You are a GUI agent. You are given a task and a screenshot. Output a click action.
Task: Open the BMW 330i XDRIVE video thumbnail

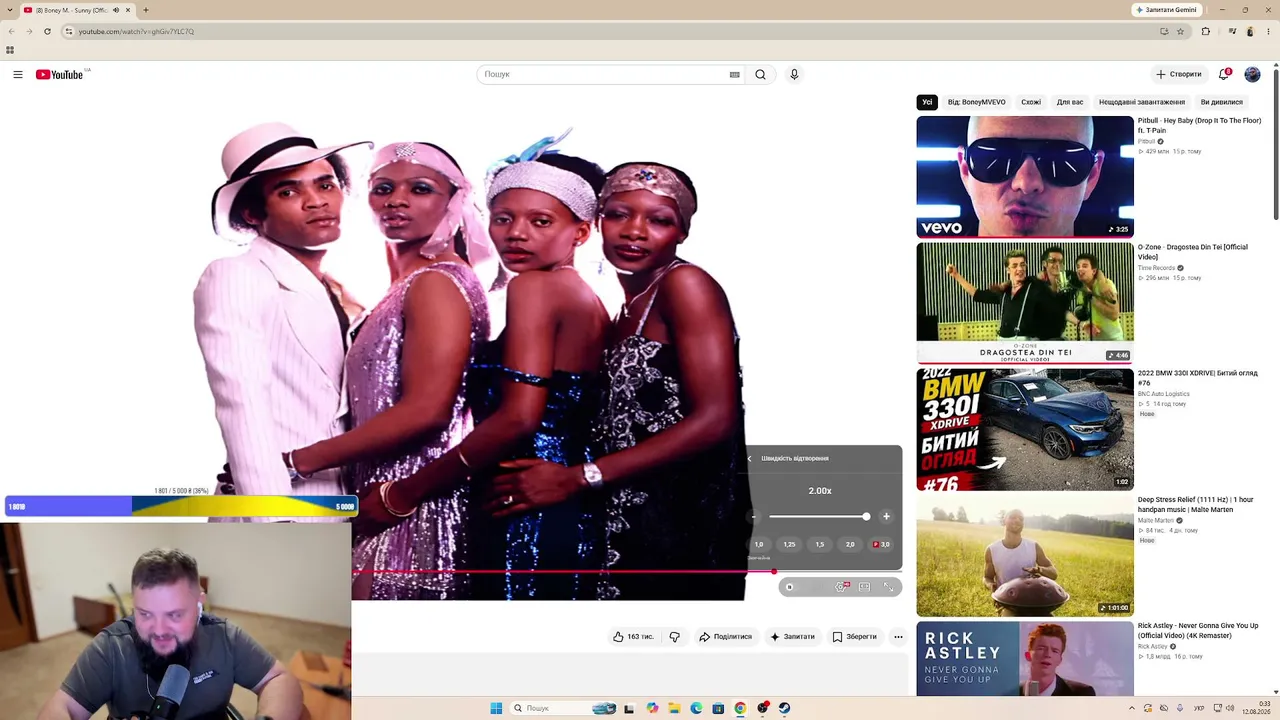tap(1025, 429)
